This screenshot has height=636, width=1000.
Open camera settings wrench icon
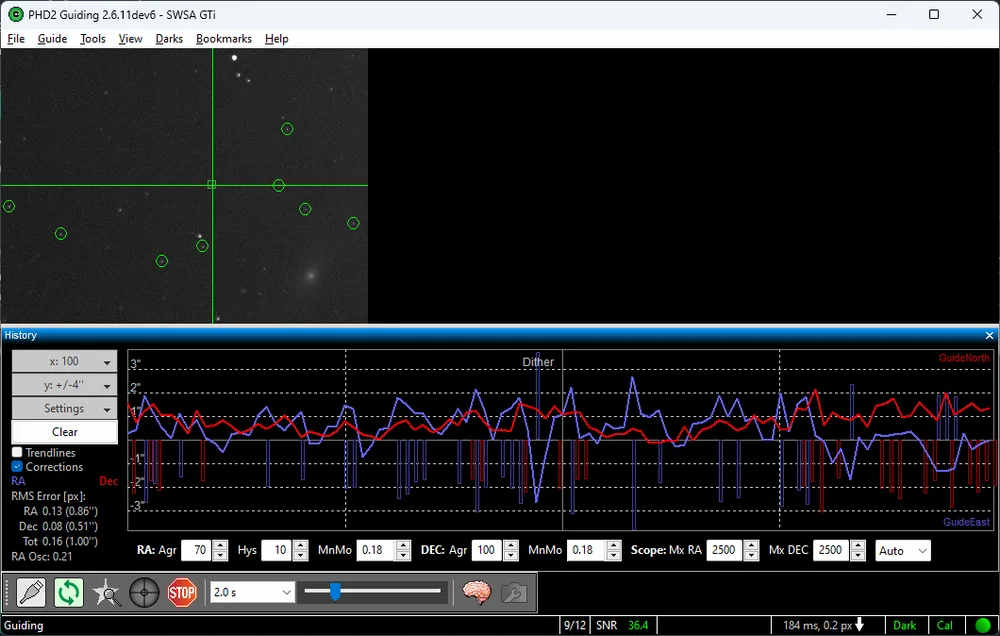[x=514, y=593]
